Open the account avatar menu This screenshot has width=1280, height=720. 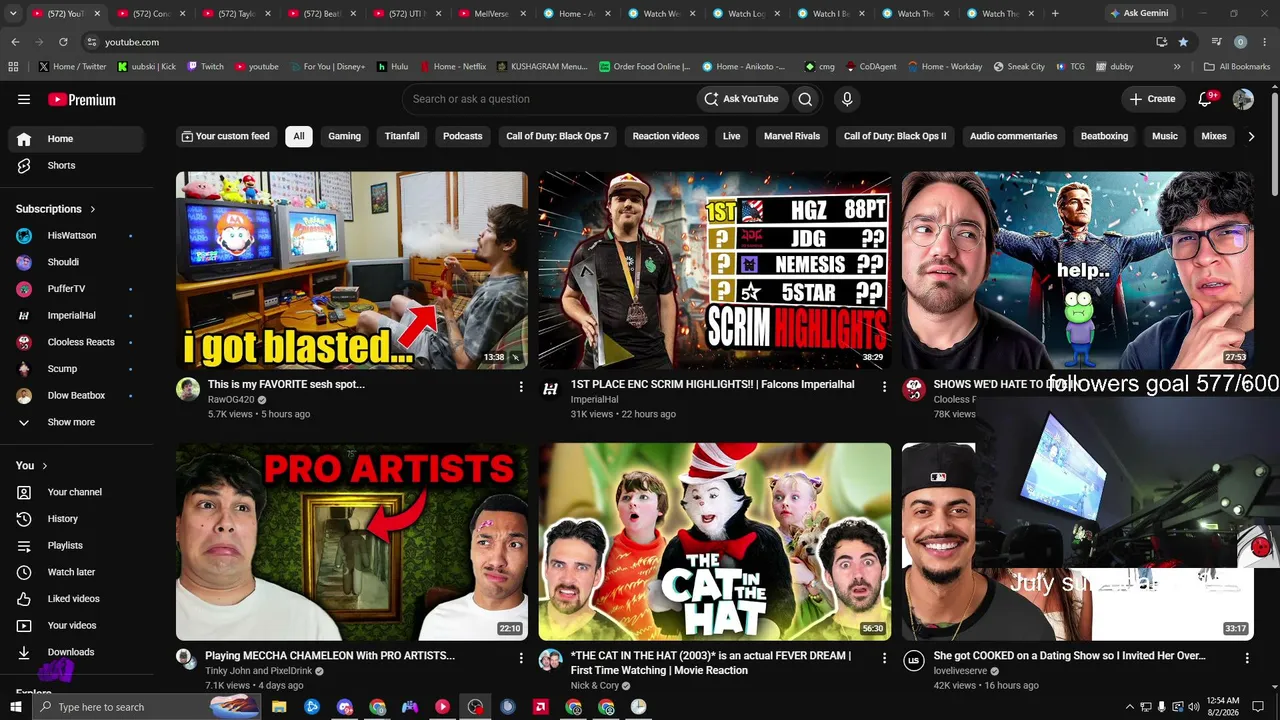click(1243, 99)
